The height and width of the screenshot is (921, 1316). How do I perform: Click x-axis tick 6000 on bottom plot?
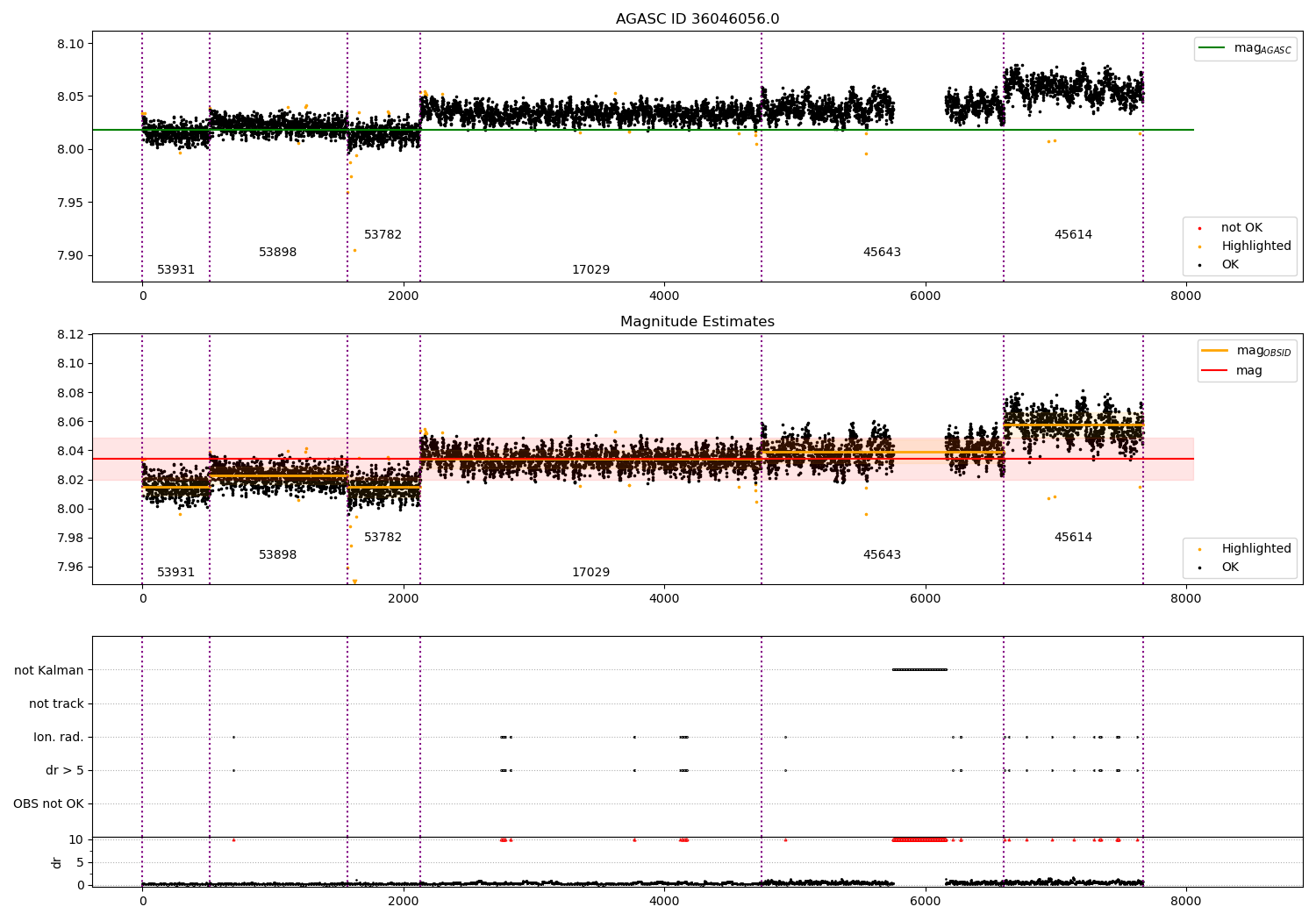point(926,902)
